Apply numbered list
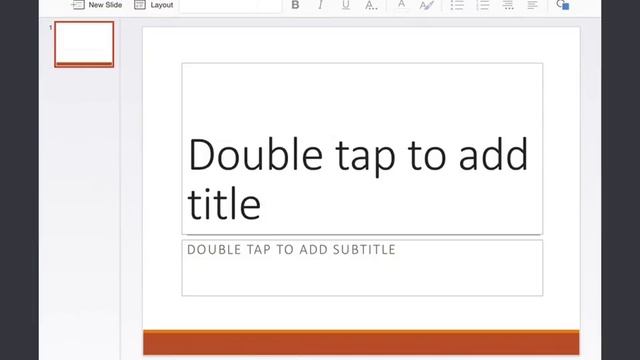Image resolution: width=640 pixels, height=360 pixels. [483, 5]
